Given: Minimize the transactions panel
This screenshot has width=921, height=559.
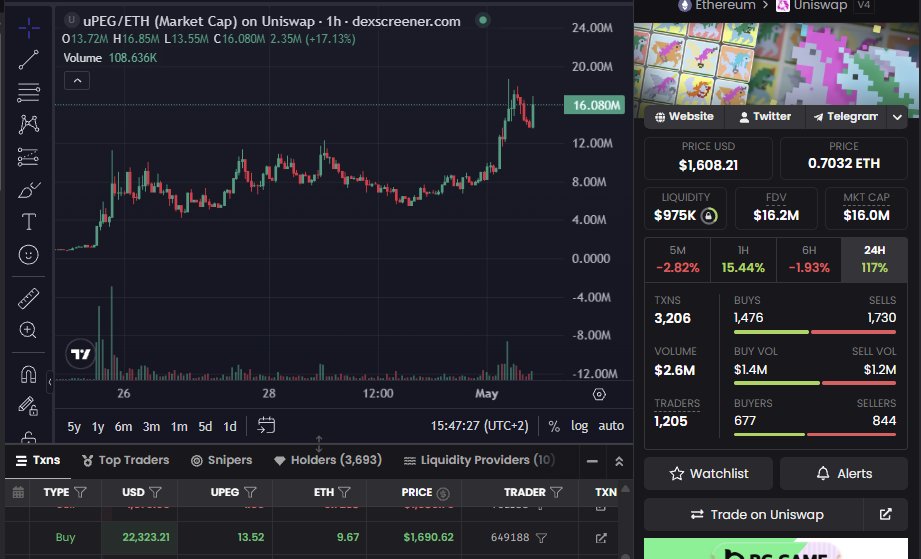Looking at the screenshot, I should (592, 462).
